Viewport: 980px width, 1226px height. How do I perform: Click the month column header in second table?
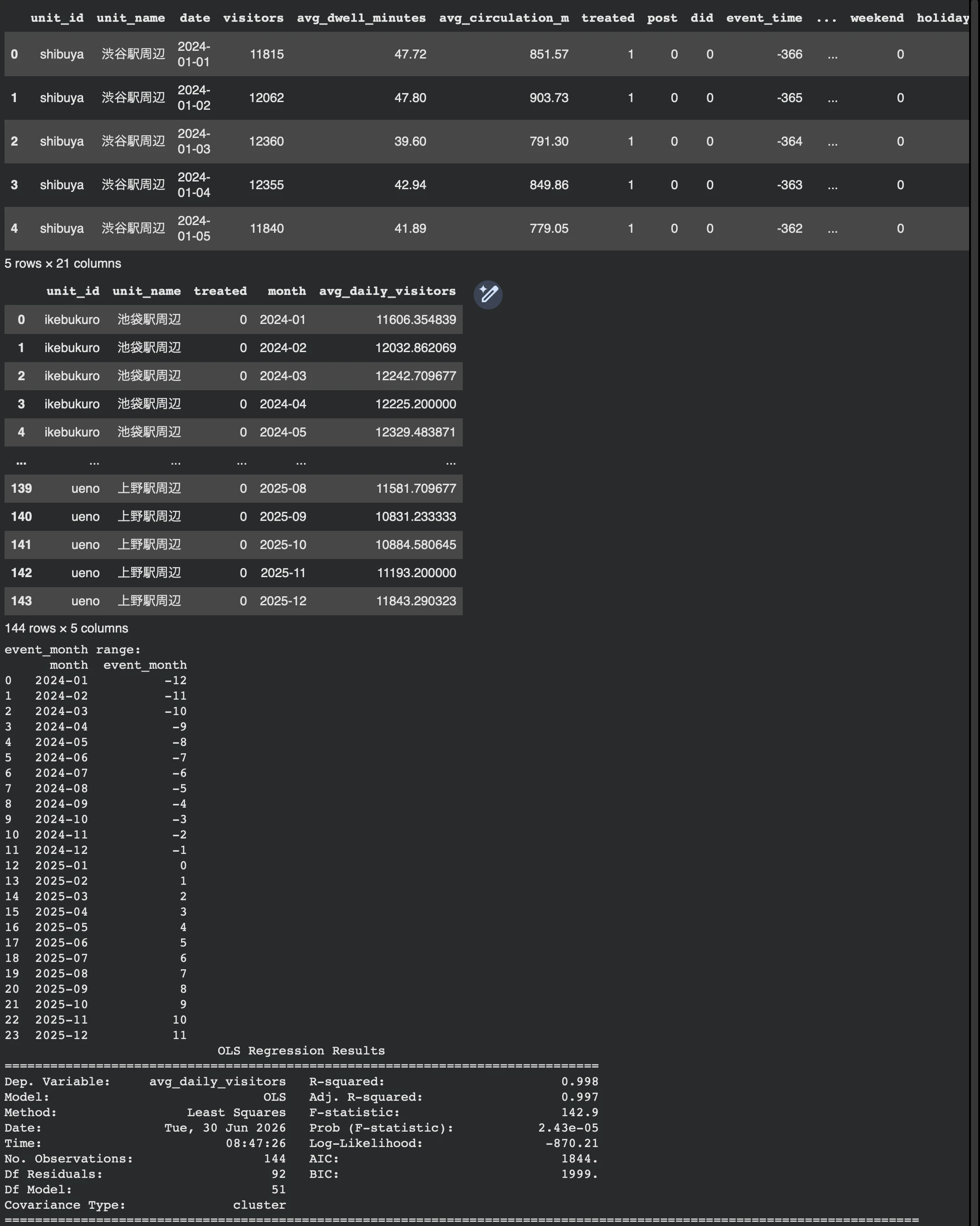click(286, 291)
